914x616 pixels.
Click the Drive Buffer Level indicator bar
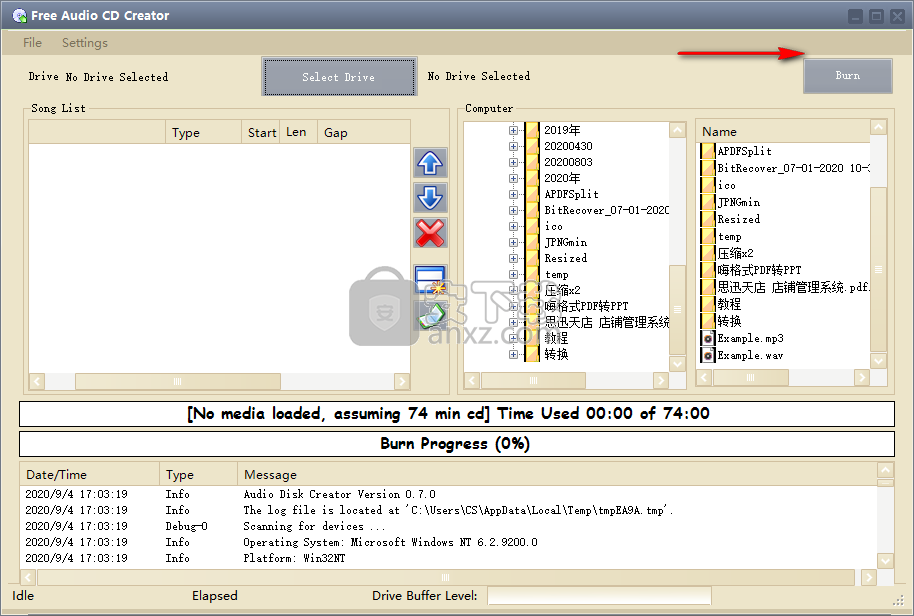click(x=599, y=596)
